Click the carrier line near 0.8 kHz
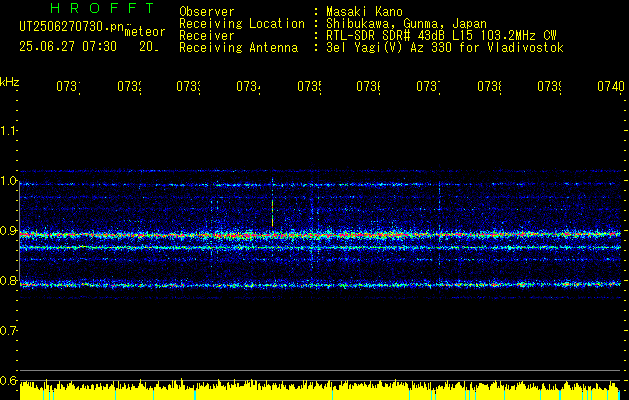This screenshot has width=629, height=400. tap(320, 285)
